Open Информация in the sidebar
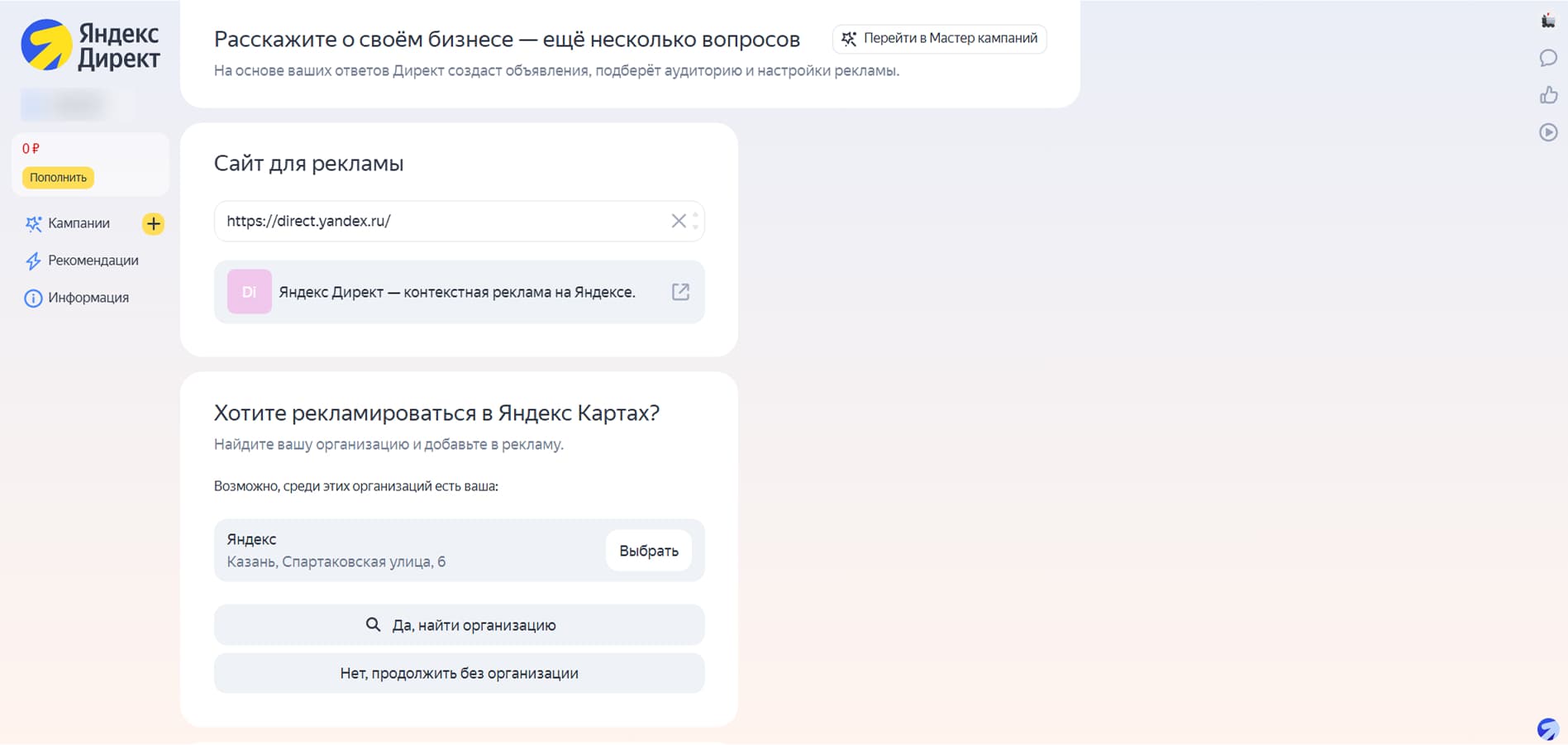 (88, 298)
